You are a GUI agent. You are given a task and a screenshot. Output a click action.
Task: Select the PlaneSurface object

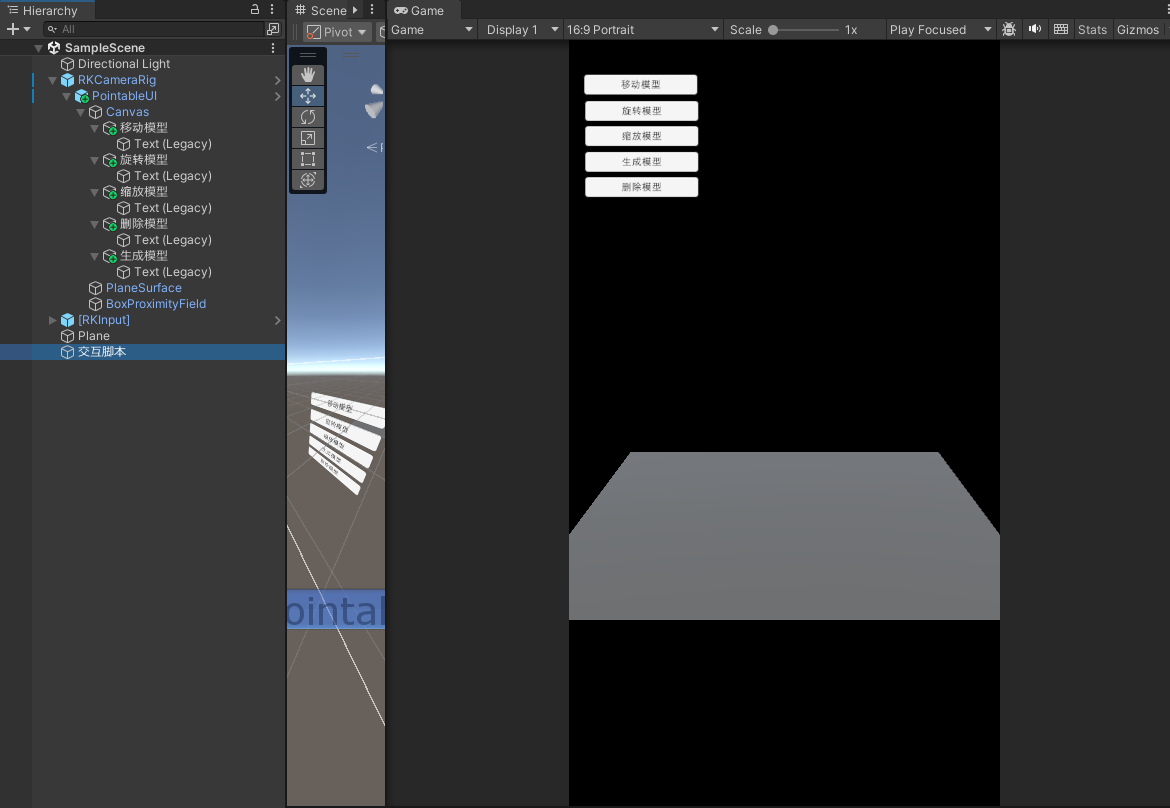pyautogui.click(x=143, y=288)
